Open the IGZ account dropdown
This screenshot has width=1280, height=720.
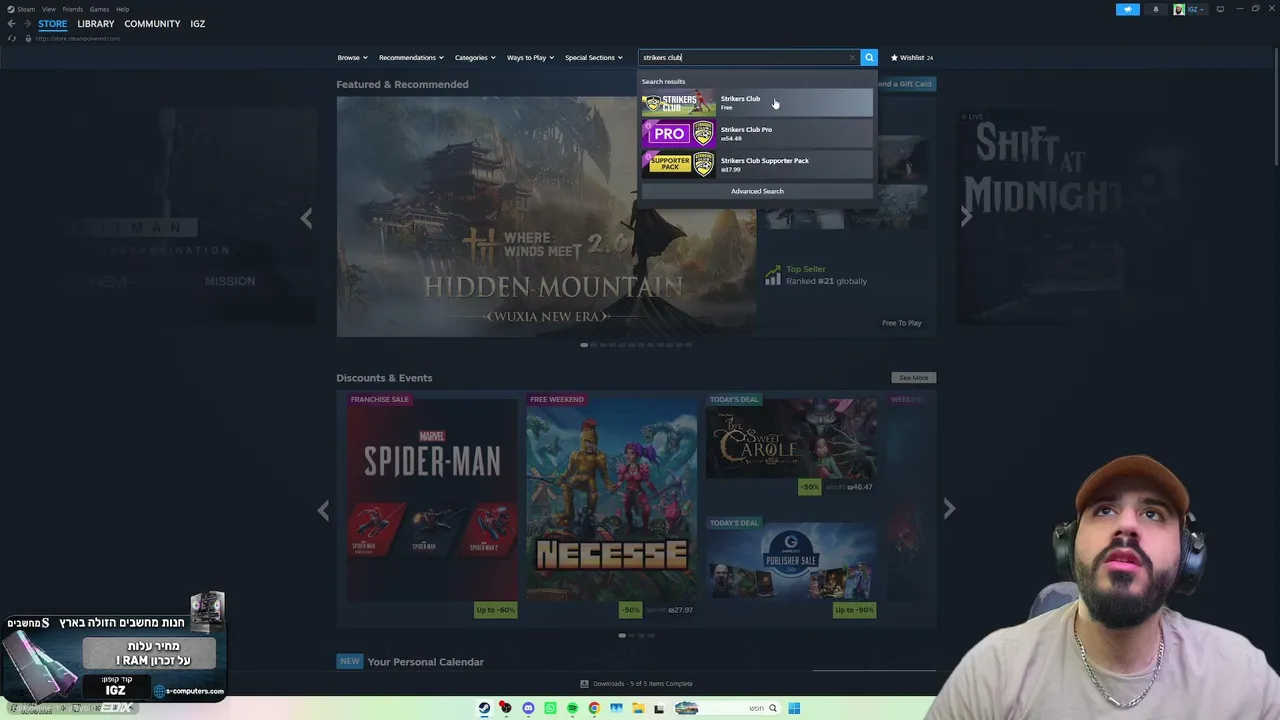click(1195, 9)
